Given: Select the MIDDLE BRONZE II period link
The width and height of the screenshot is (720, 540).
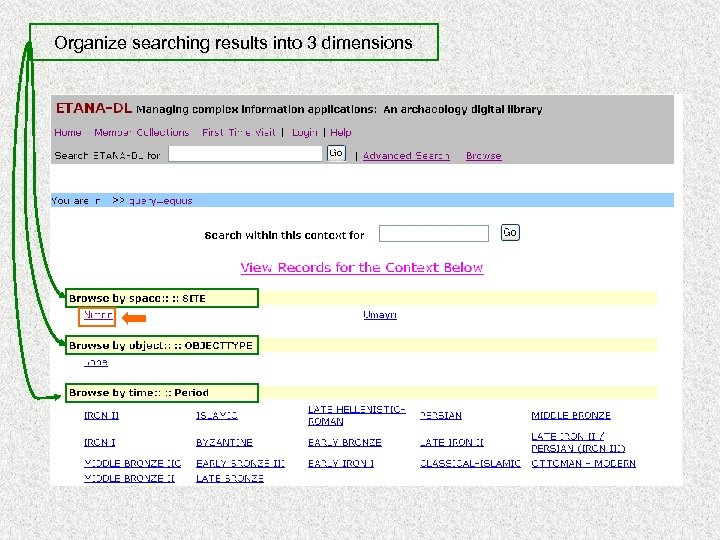Looking at the screenshot, I should point(129,478).
